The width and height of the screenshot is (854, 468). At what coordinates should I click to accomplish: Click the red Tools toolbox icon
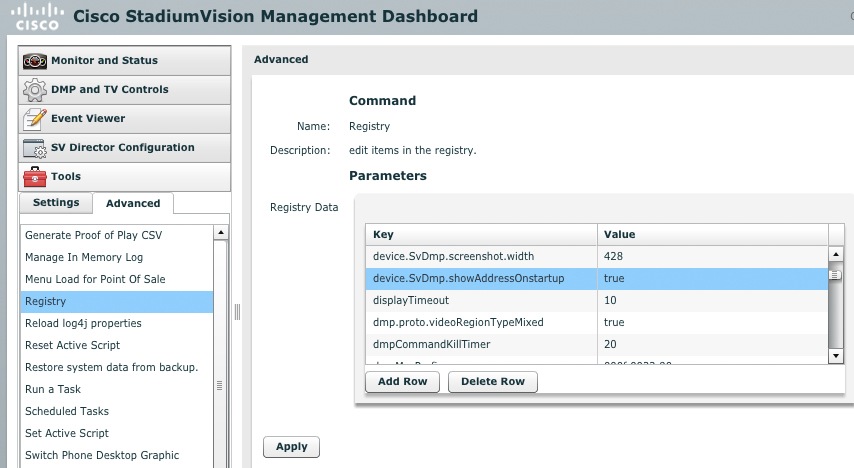click(x=35, y=177)
